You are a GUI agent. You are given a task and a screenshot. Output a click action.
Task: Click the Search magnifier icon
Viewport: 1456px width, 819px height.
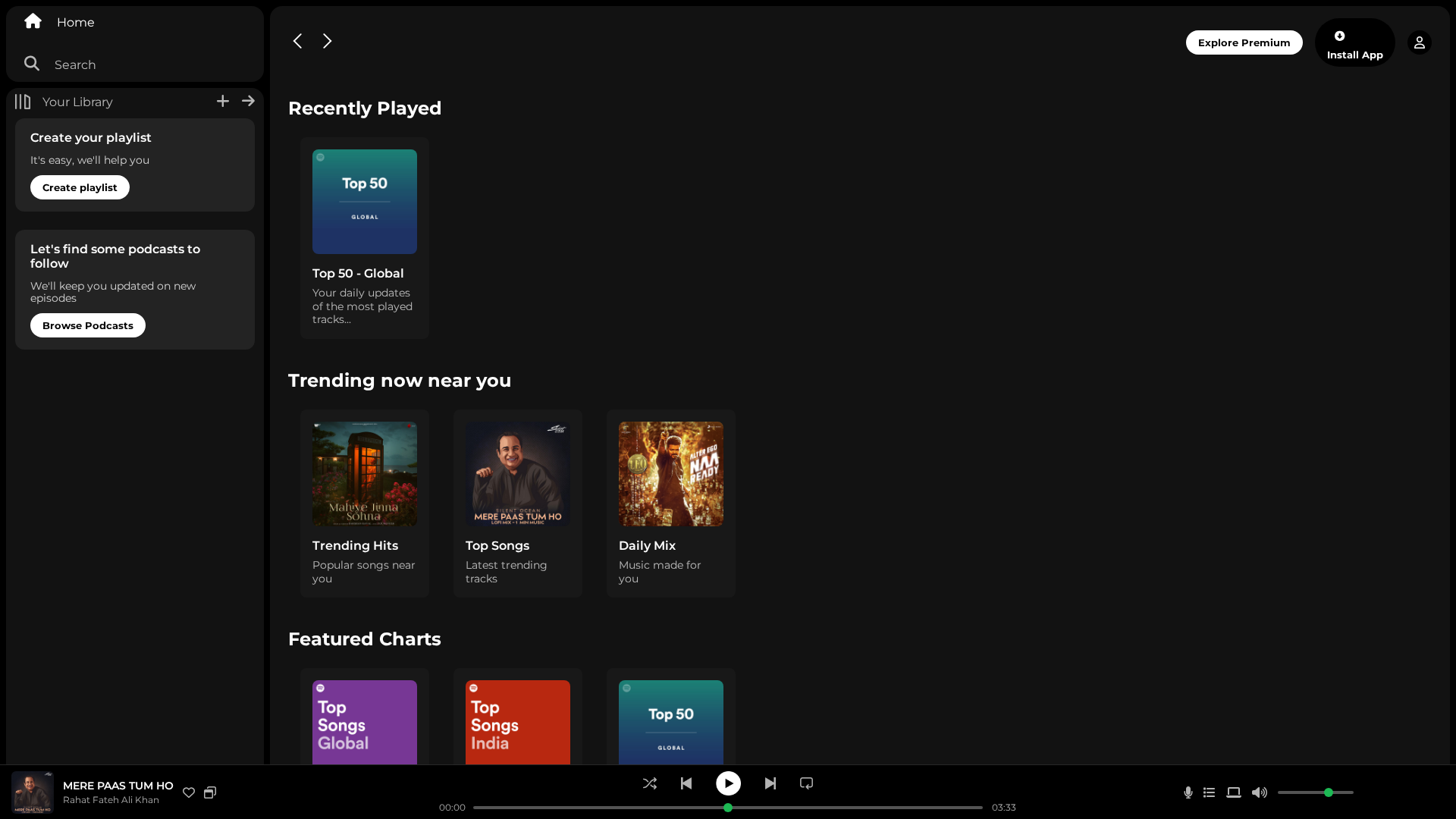pyautogui.click(x=32, y=64)
